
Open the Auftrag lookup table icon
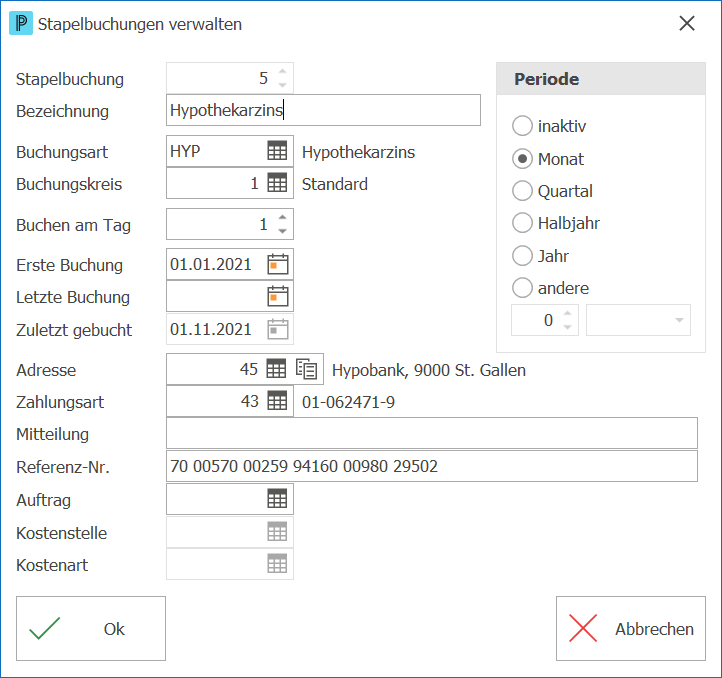[x=277, y=499]
